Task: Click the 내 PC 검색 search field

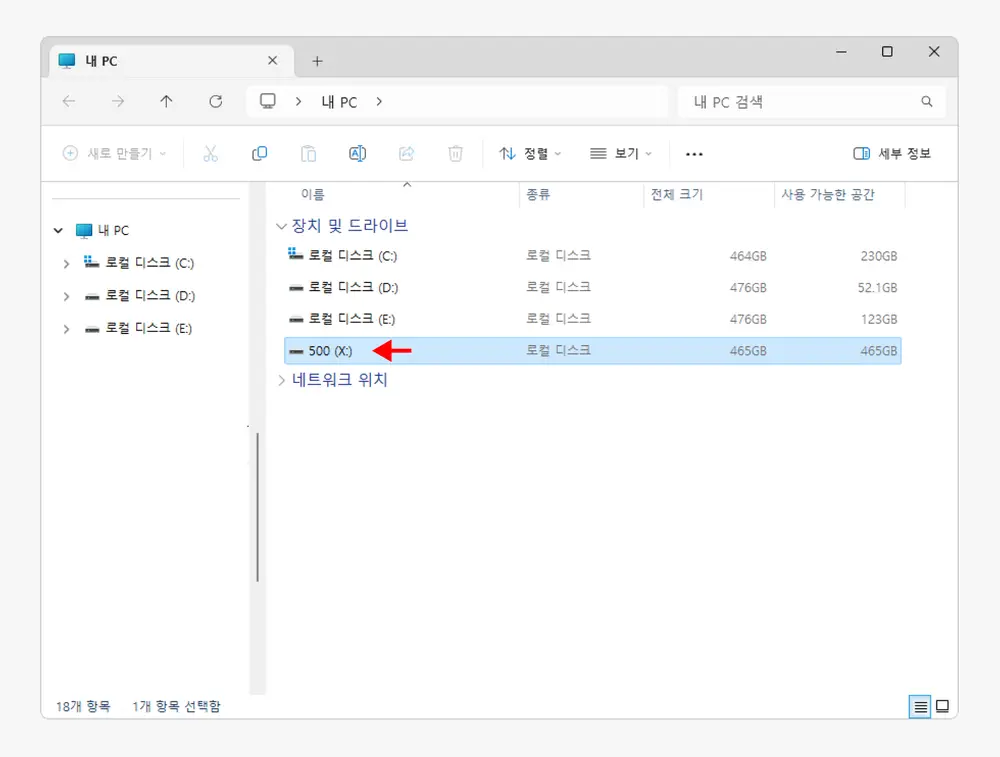Action: (x=800, y=101)
